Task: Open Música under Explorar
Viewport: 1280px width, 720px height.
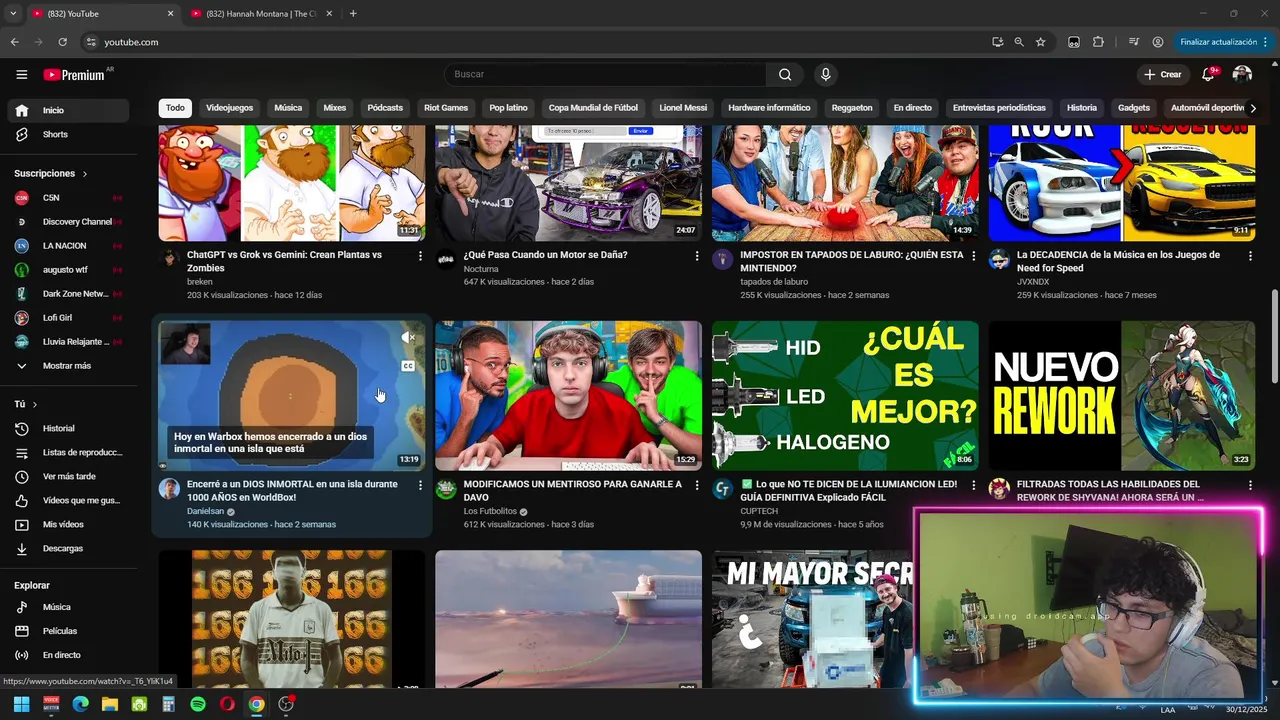Action: click(68, 607)
